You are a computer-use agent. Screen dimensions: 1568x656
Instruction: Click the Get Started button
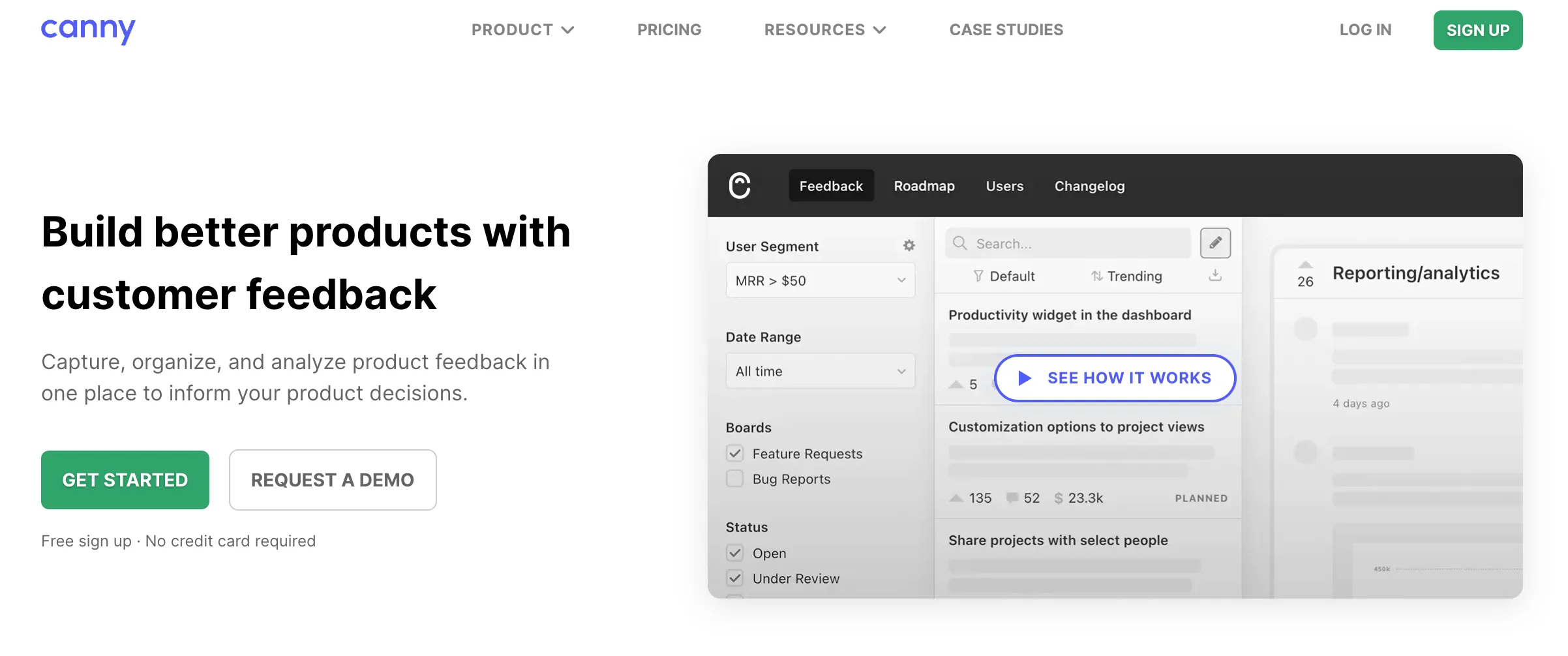coord(125,480)
